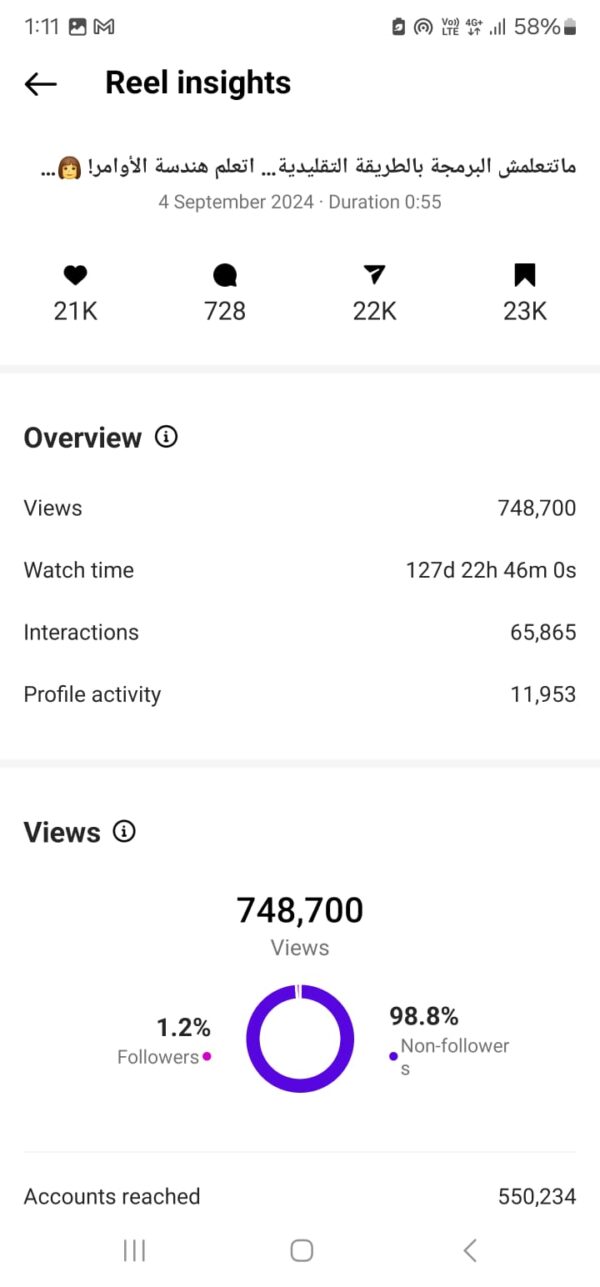Tap the Android home button
The width and height of the screenshot is (600, 1287).
301,1250
